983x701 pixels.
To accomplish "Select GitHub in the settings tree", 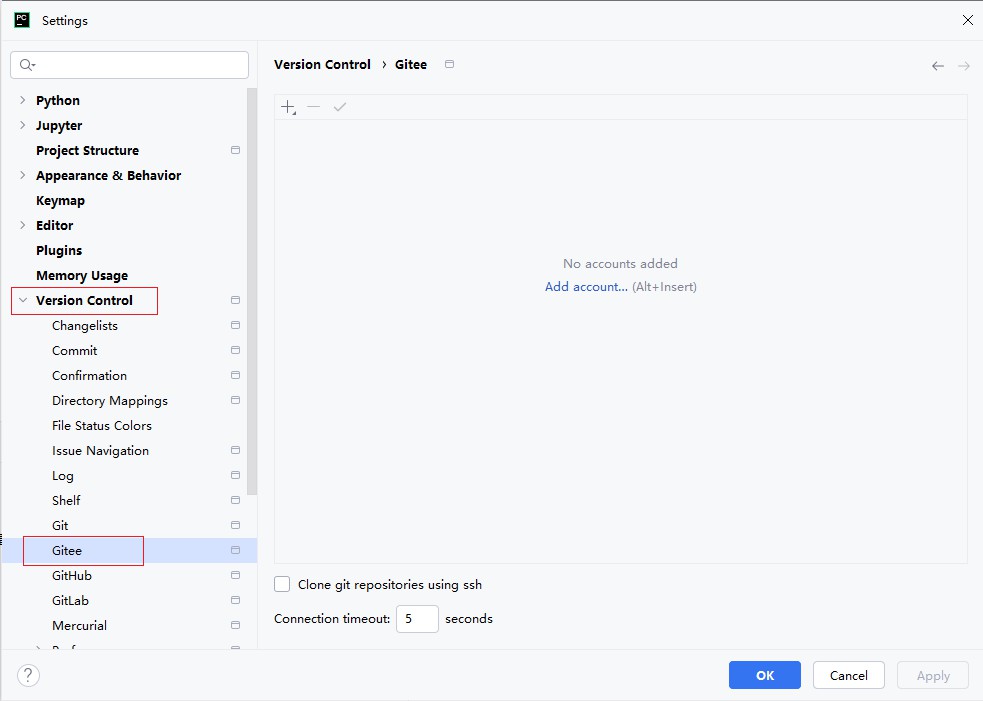I will 72,576.
